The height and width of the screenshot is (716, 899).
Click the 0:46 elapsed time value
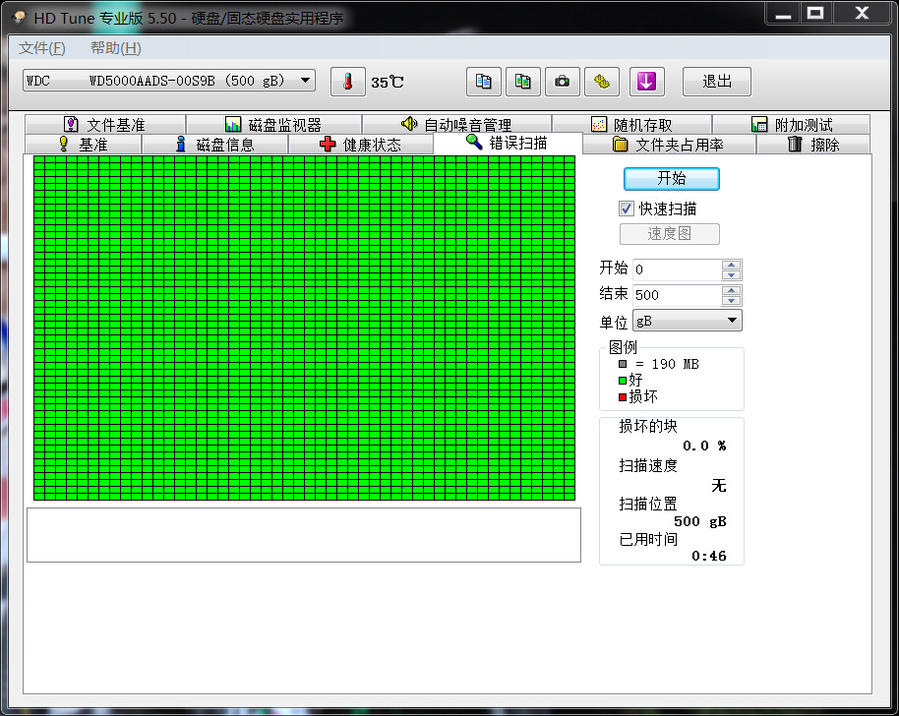(x=709, y=555)
